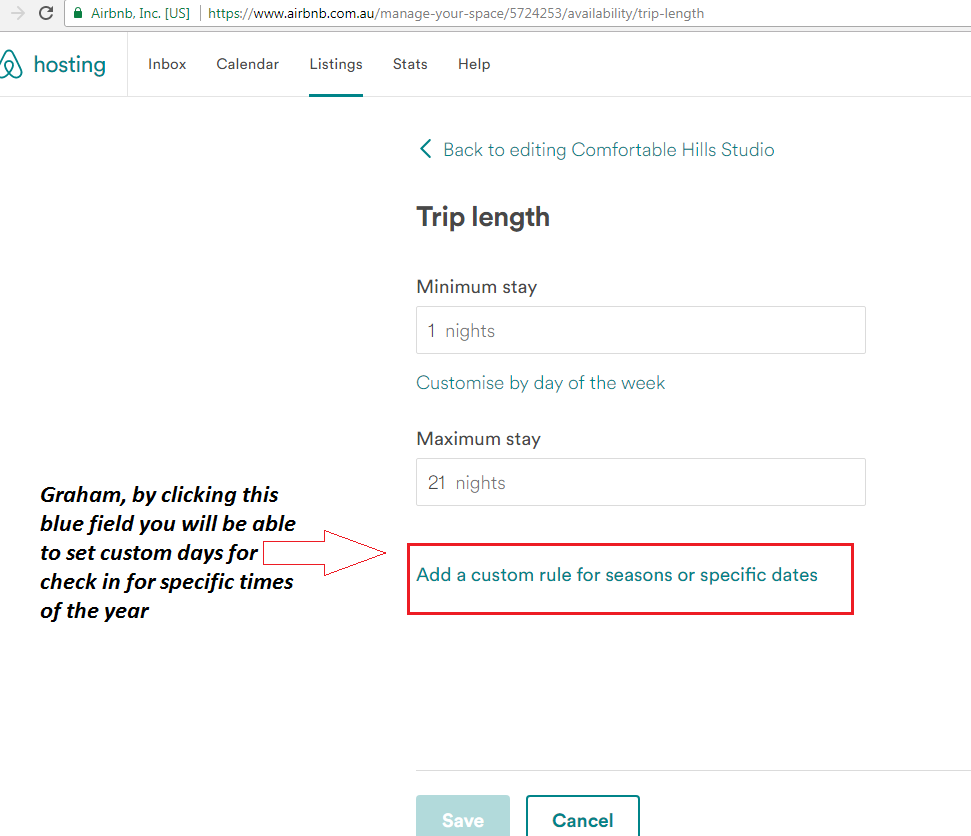The image size is (971, 836).
Task: Open the Stats page
Action: coord(410,64)
